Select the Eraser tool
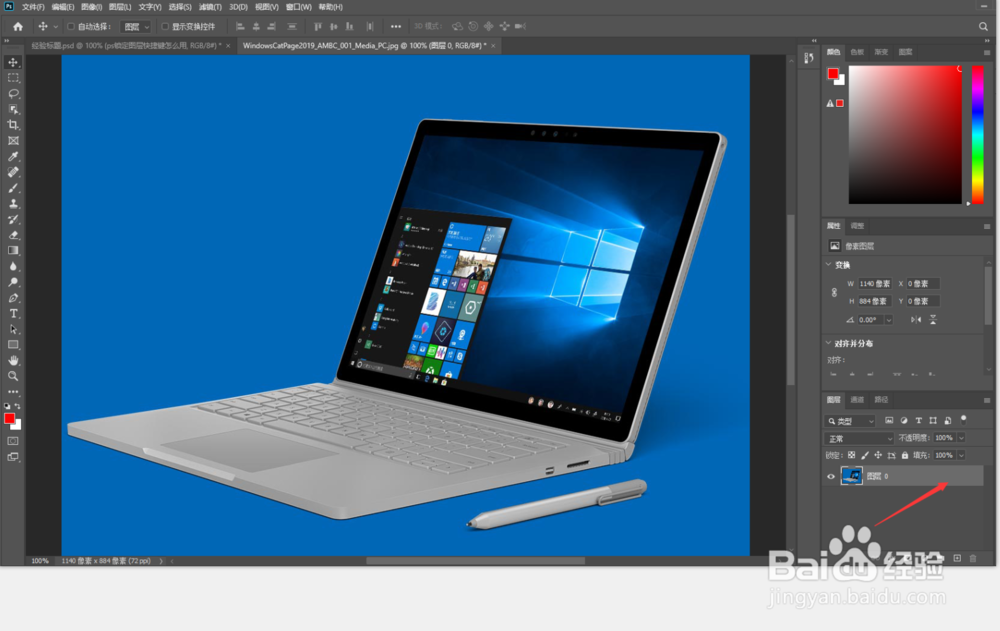1000x631 pixels. pos(13,235)
